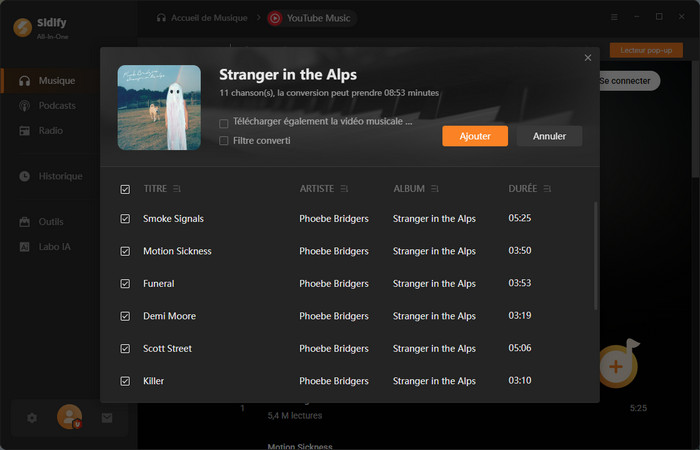Viewport: 700px width, 450px height.
Task: Click the Annuler button
Action: [549, 136]
